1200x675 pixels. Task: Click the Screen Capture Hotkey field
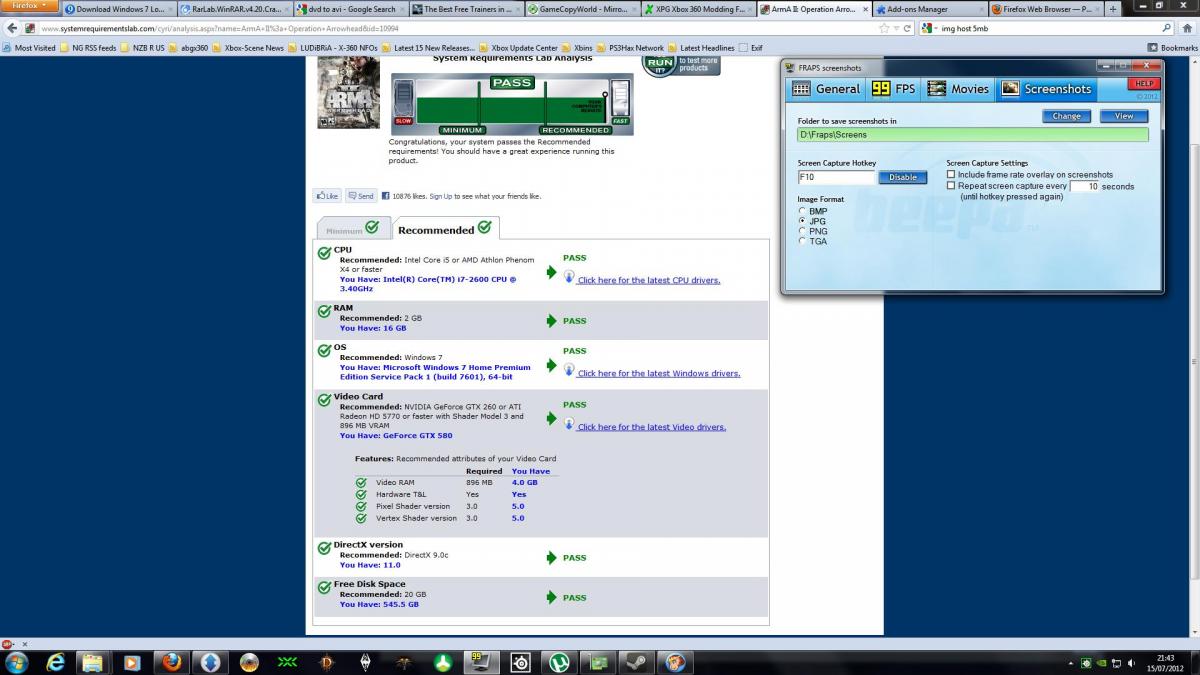(x=836, y=177)
